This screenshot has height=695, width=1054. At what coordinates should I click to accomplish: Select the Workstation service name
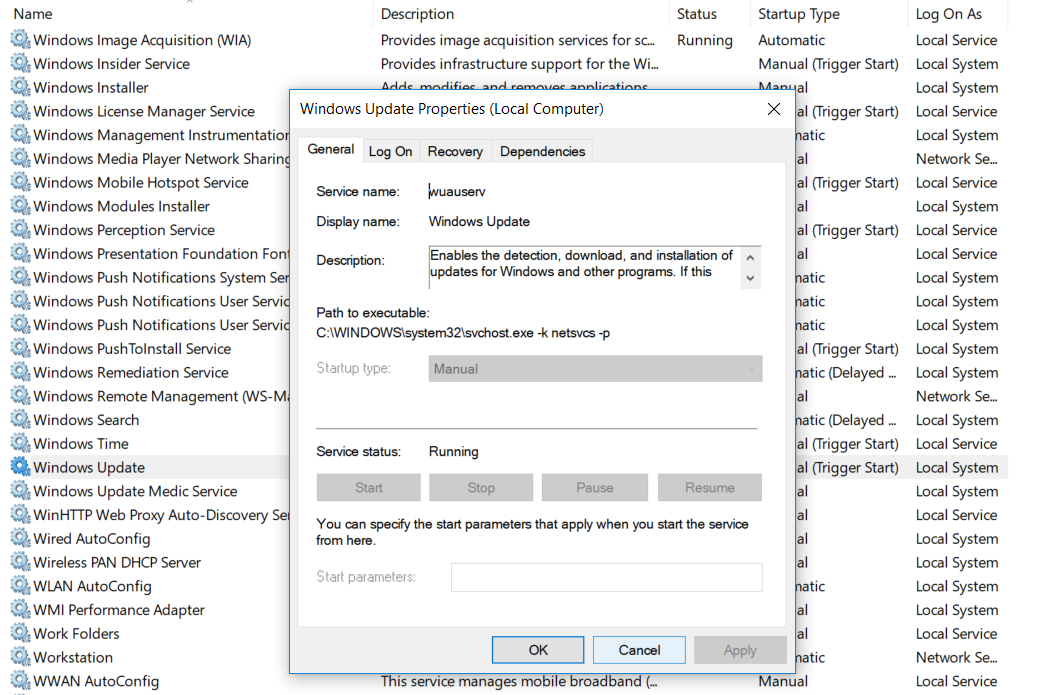(73, 657)
